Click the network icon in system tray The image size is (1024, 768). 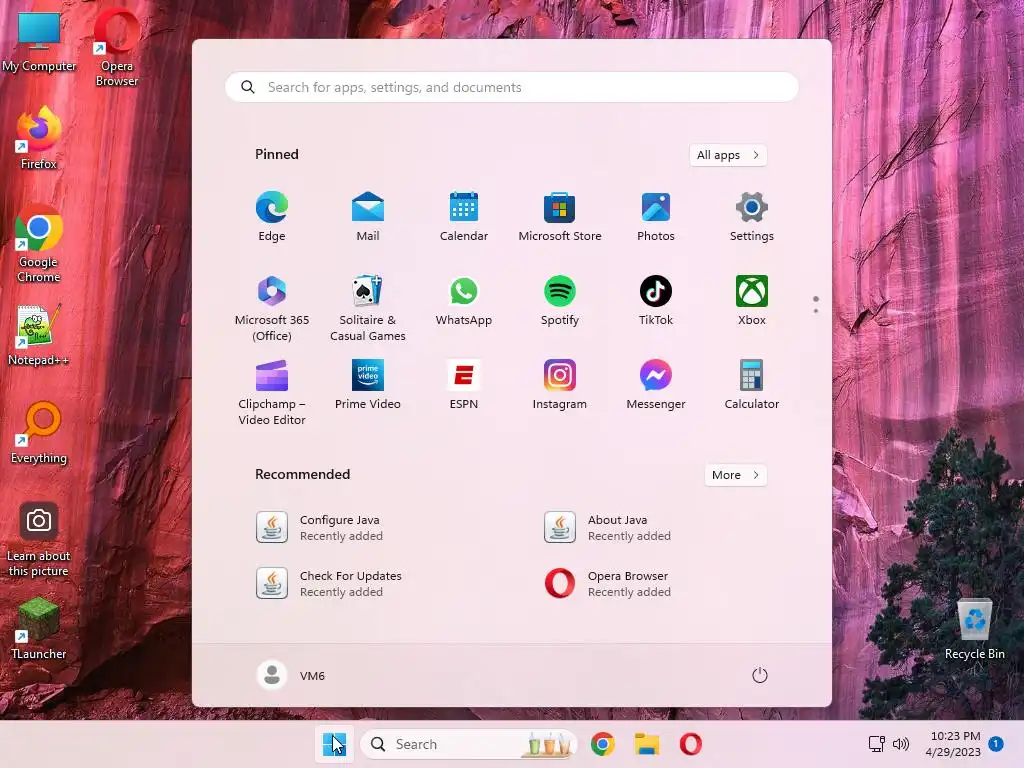(876, 744)
